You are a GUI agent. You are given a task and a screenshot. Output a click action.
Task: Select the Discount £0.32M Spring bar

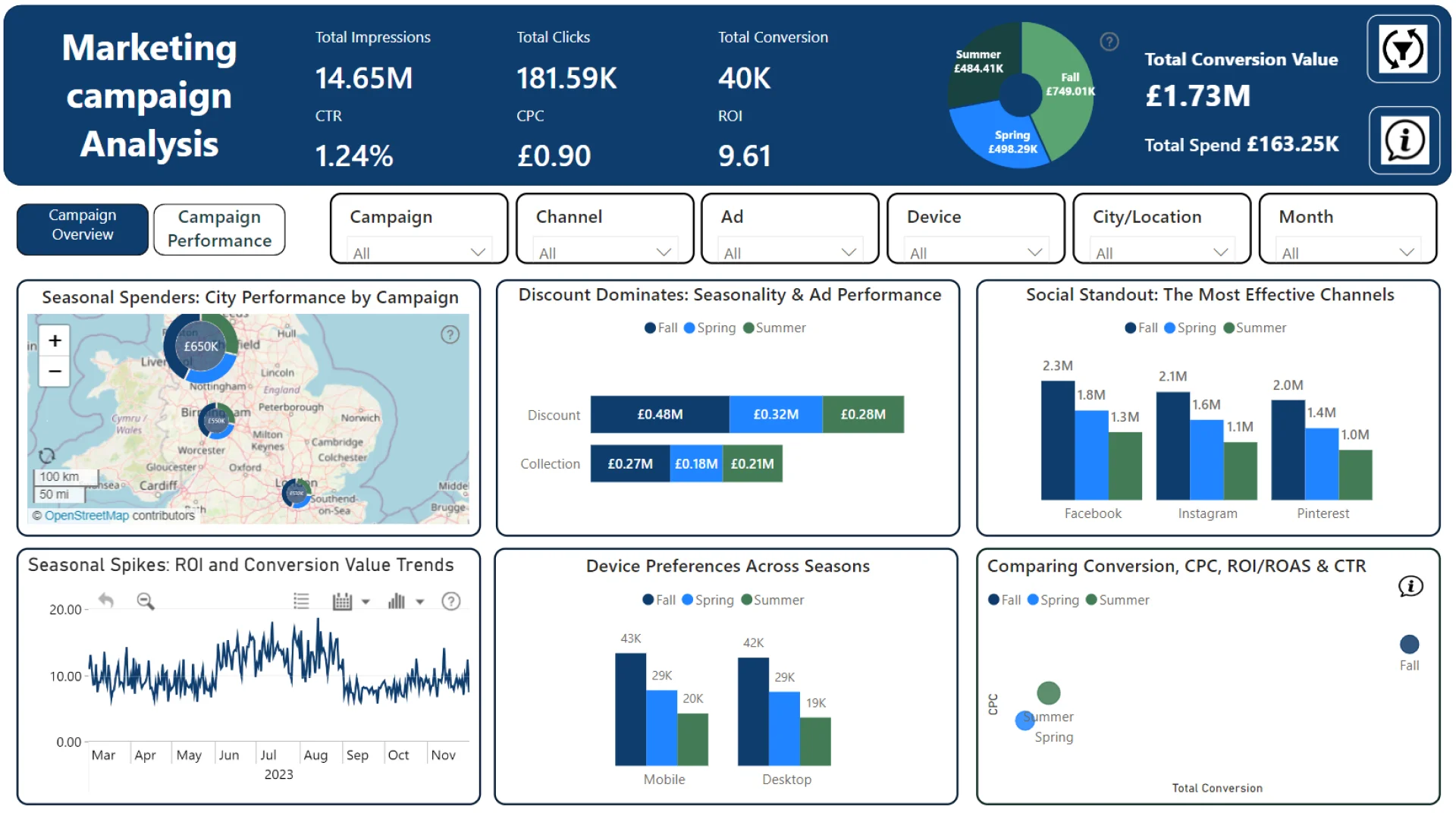pos(776,414)
